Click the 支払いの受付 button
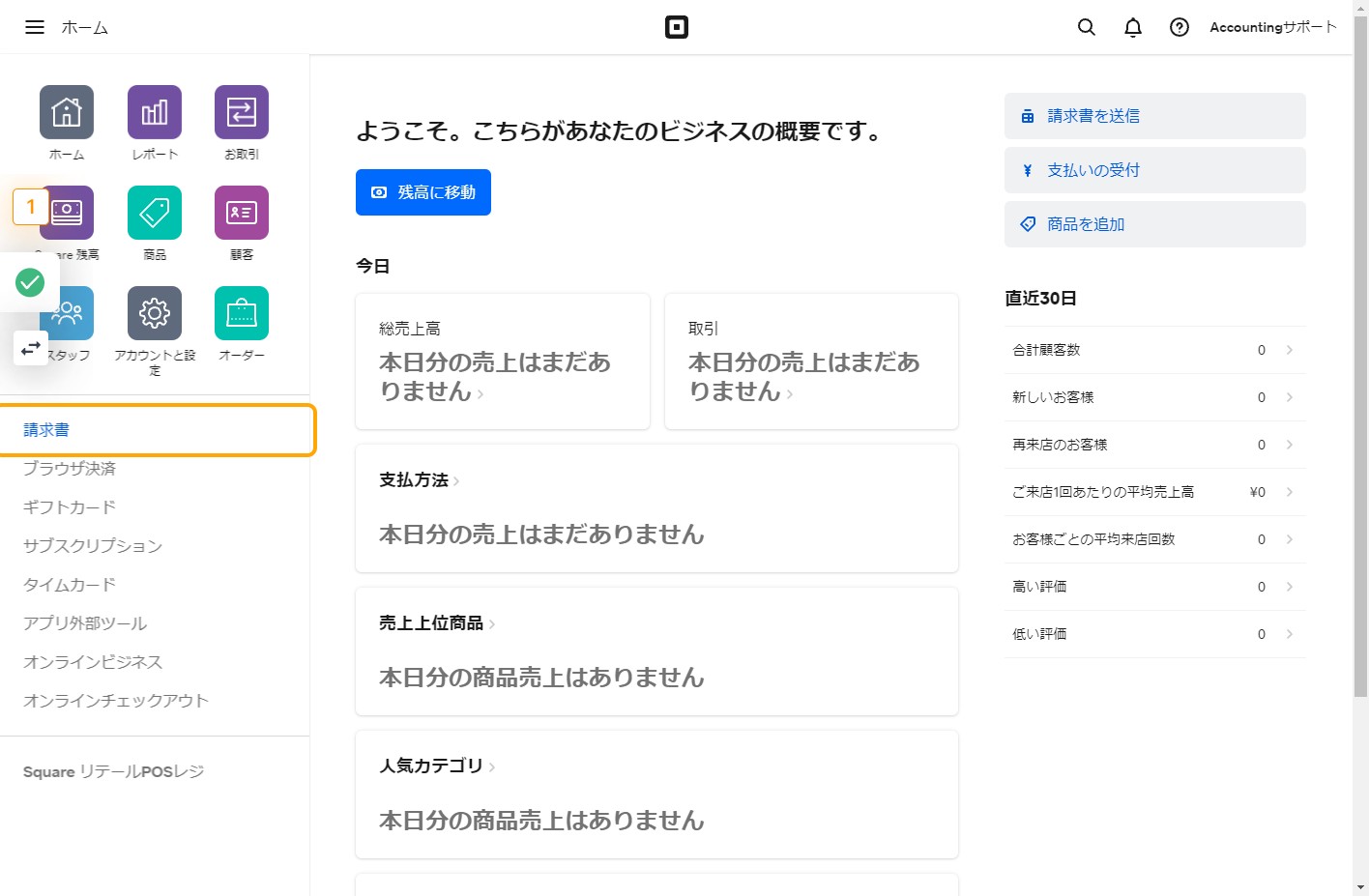The width and height of the screenshot is (1369, 896). pos(1155,170)
